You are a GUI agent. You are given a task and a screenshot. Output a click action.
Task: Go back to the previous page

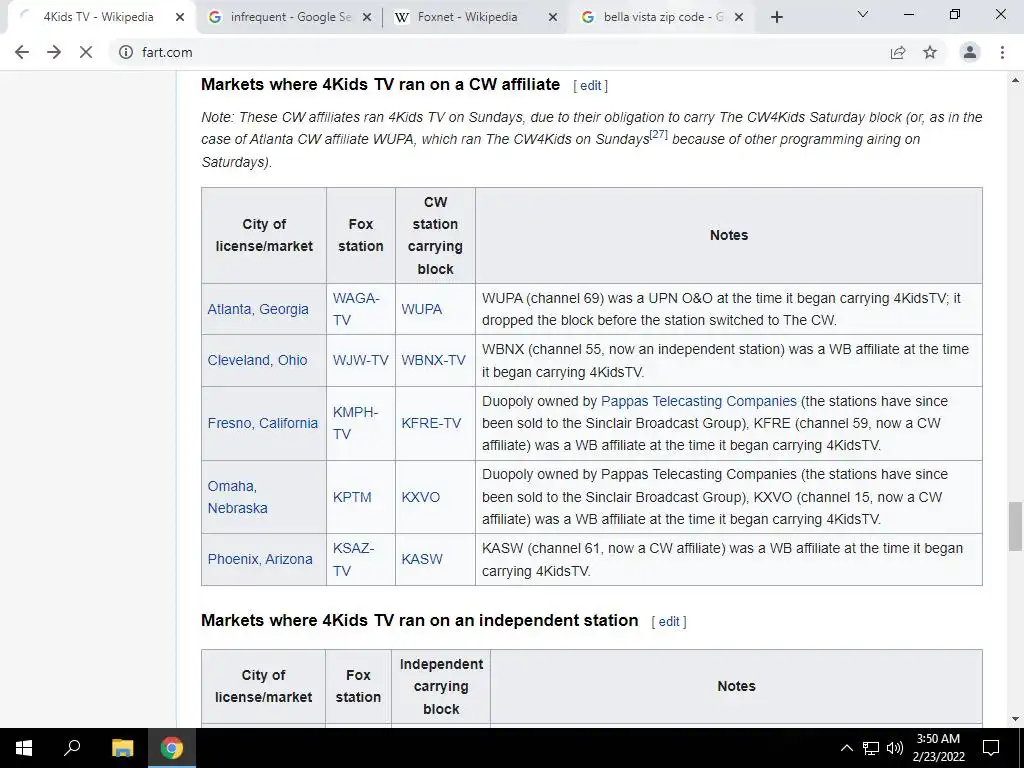pos(22,52)
